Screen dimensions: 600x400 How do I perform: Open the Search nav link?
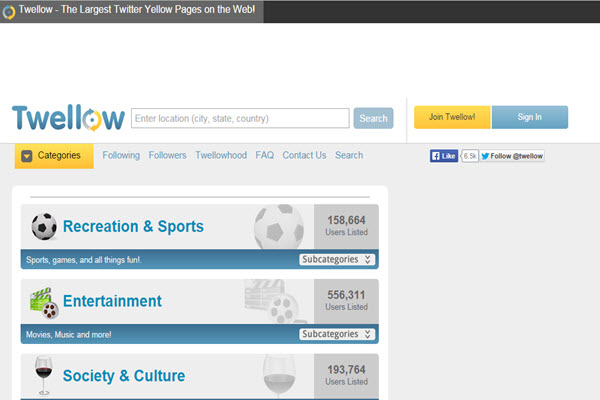[x=349, y=155]
